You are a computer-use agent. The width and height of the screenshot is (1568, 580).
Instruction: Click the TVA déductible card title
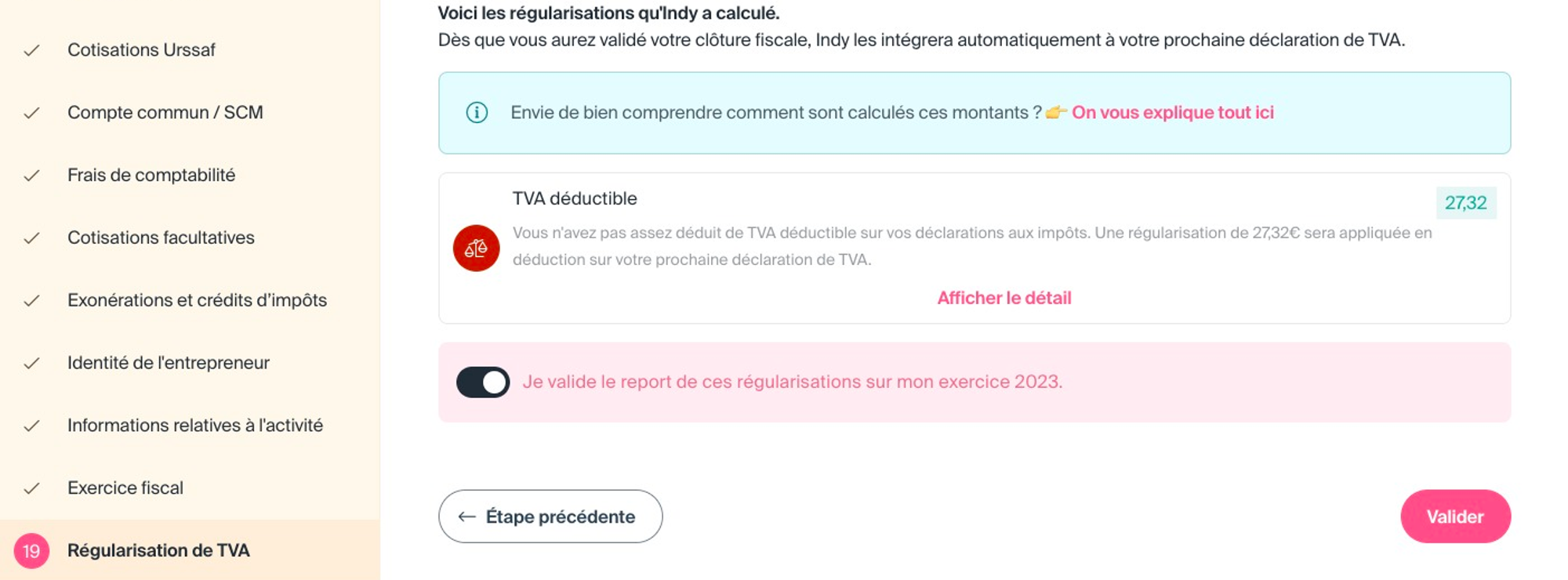[x=575, y=199]
